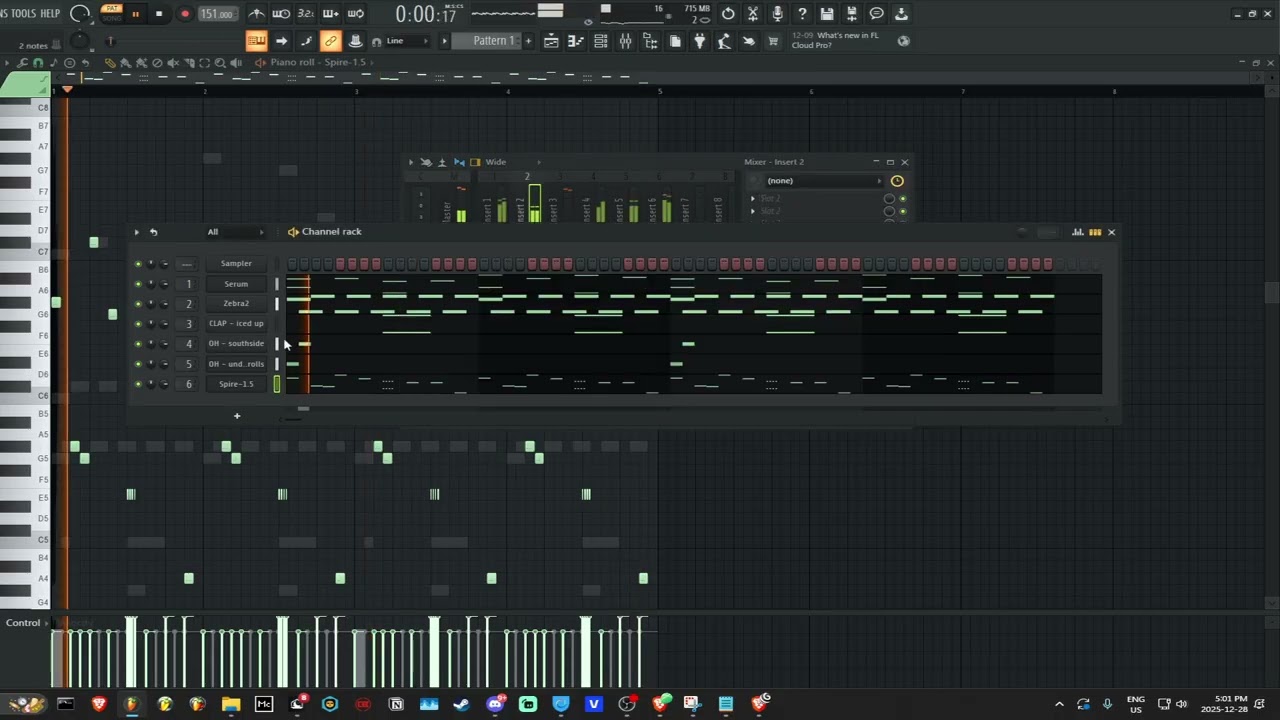Open Brave browser in the taskbar
Viewport: 1280px width, 720px height.
pyautogui.click(x=99, y=704)
